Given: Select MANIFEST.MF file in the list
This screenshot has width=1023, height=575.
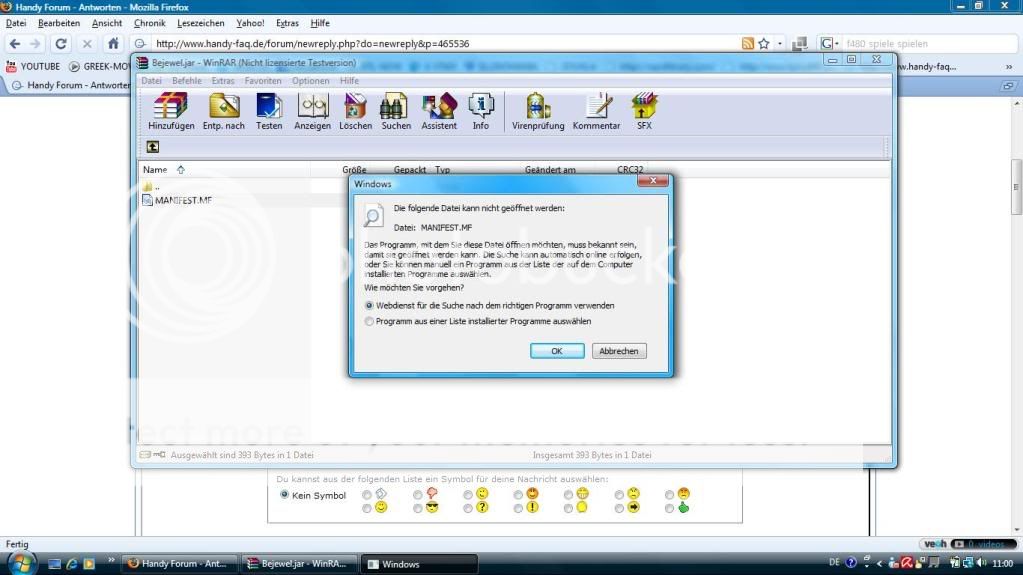Looking at the screenshot, I should coord(183,200).
